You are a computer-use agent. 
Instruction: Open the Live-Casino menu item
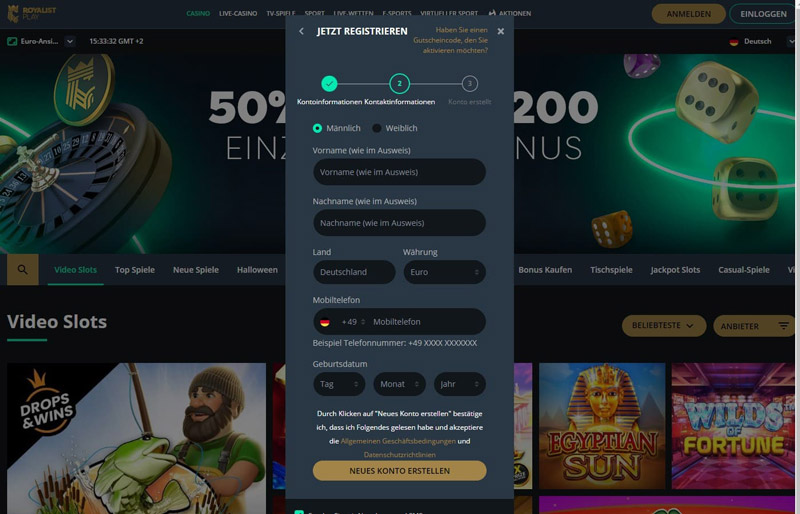click(238, 14)
